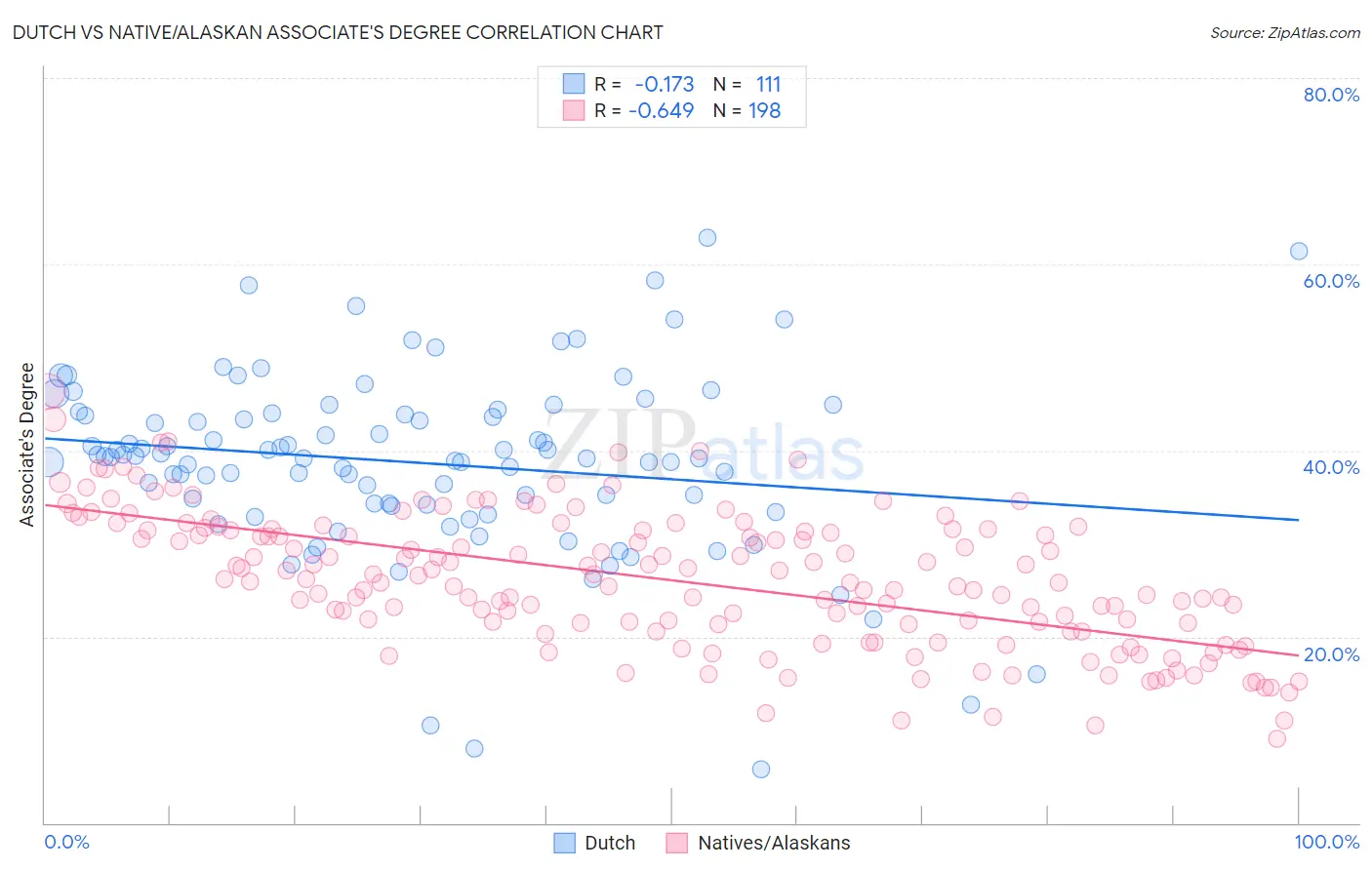Click the Natives/Alaskans pink legend swatch at bottom
Image resolution: width=1372 pixels, height=870 pixels.
(677, 843)
